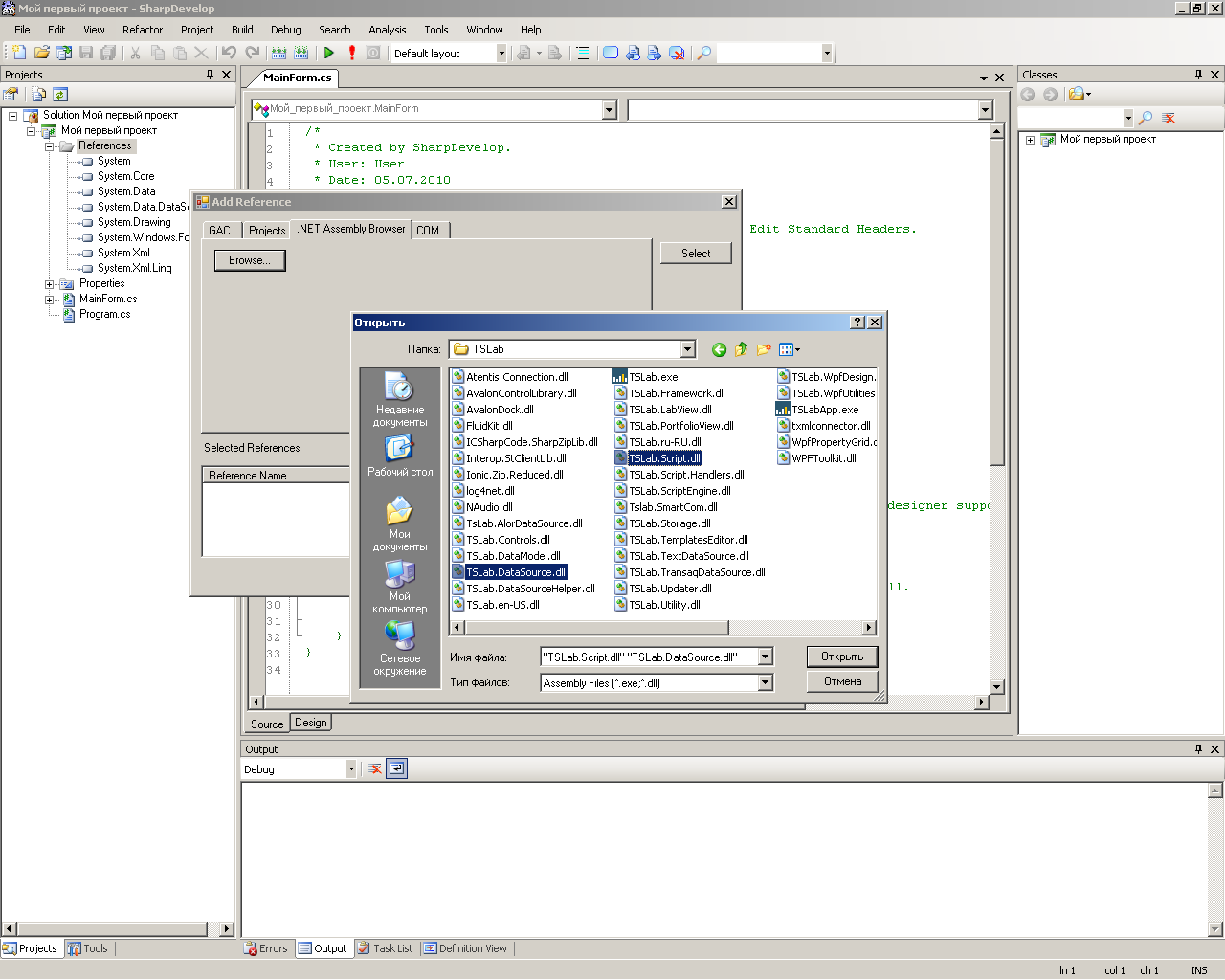Go to Рабочий стол location

coord(400,456)
